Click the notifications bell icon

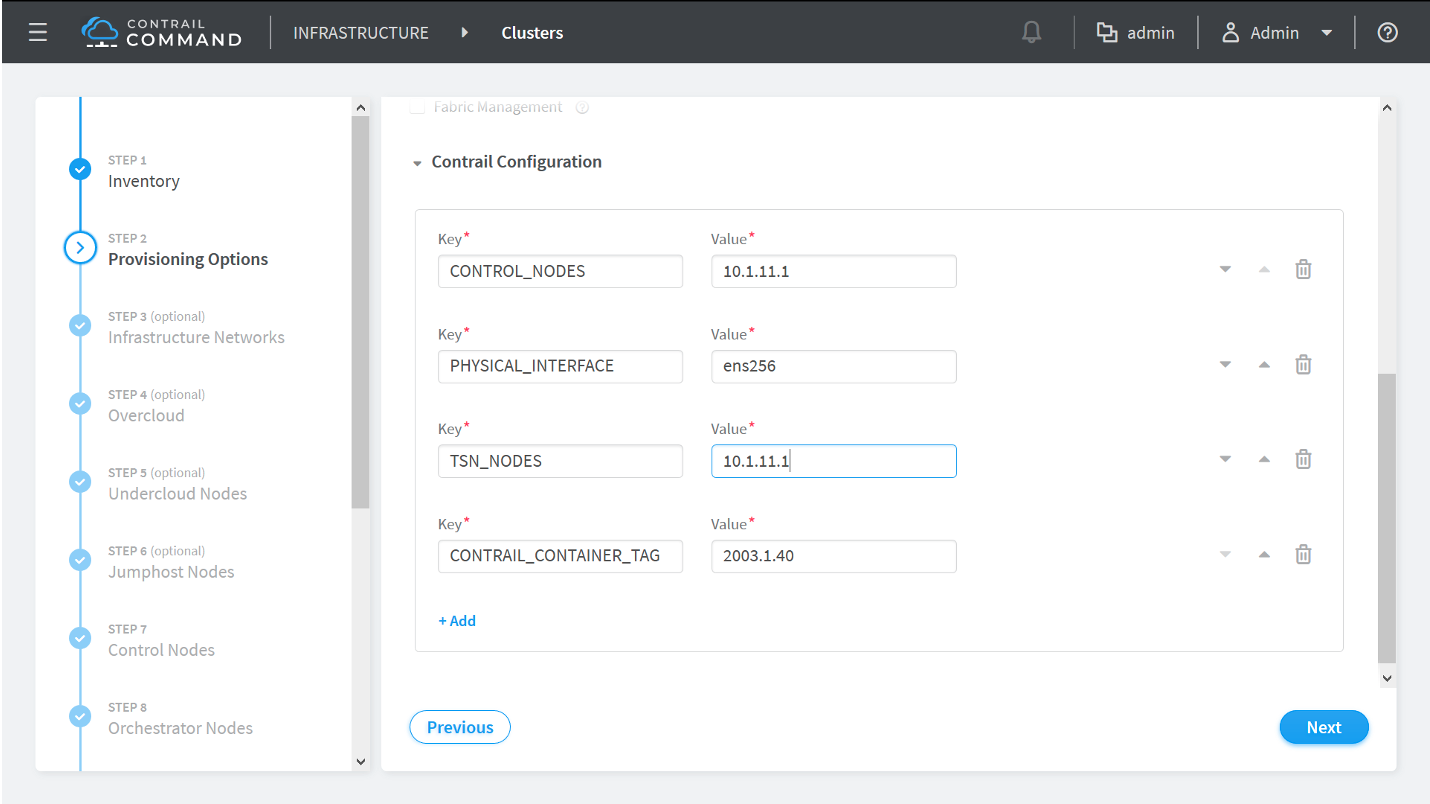pos(1031,33)
